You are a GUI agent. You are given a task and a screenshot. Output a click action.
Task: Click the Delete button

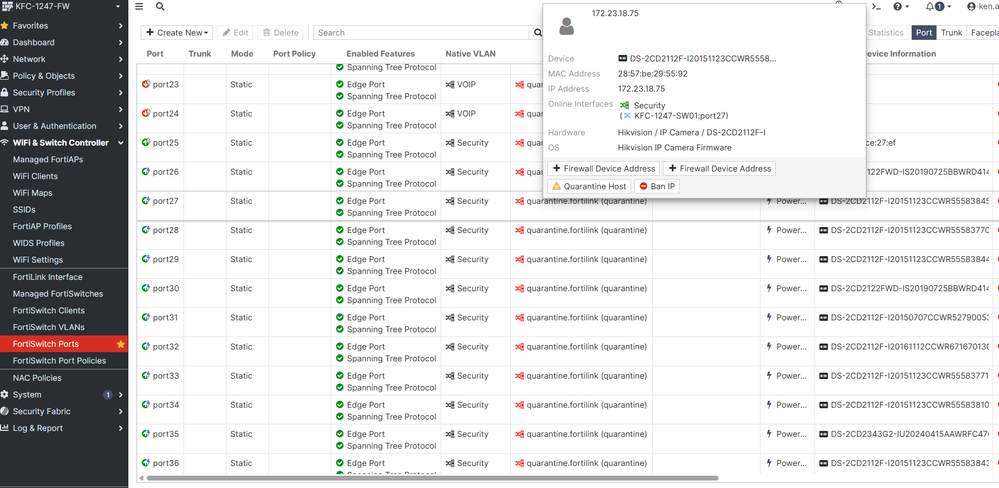[280, 32]
